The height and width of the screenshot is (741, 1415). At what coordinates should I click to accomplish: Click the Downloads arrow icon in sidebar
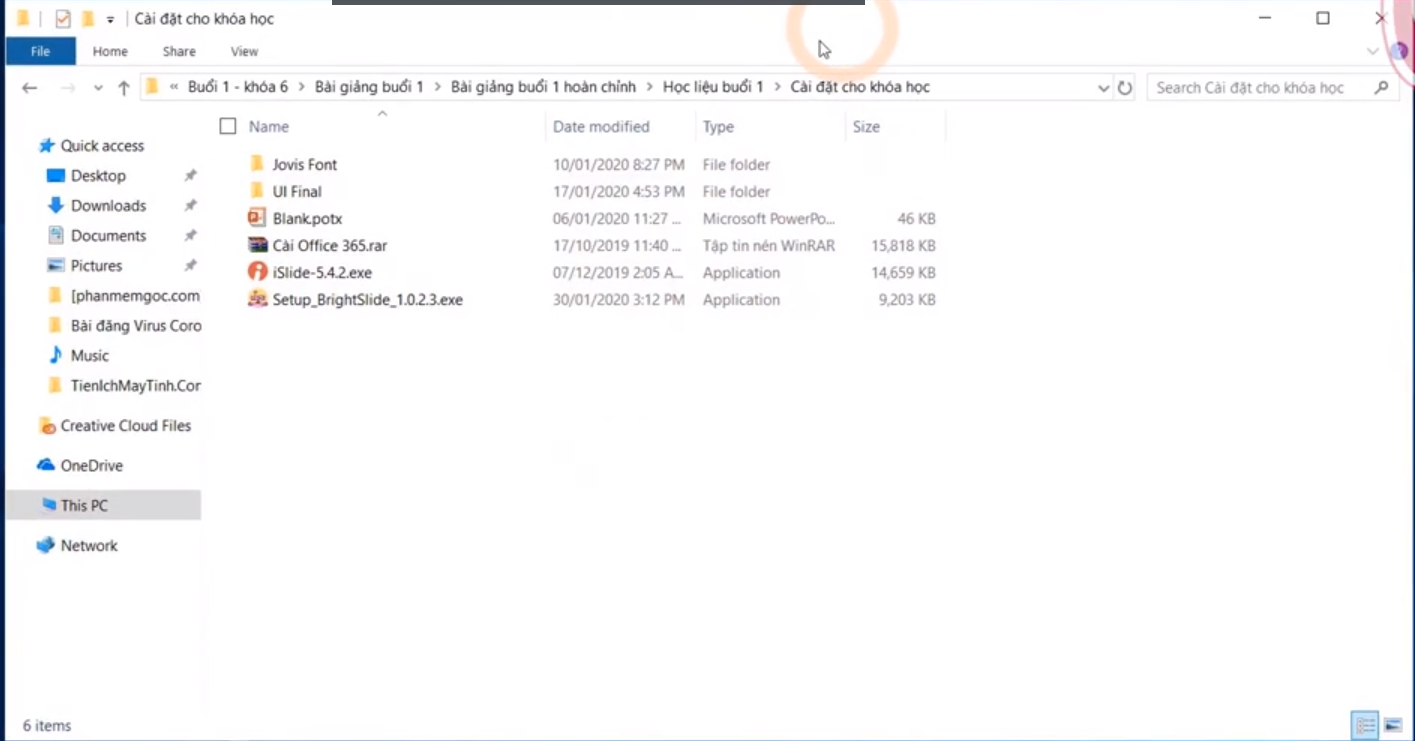tap(56, 206)
